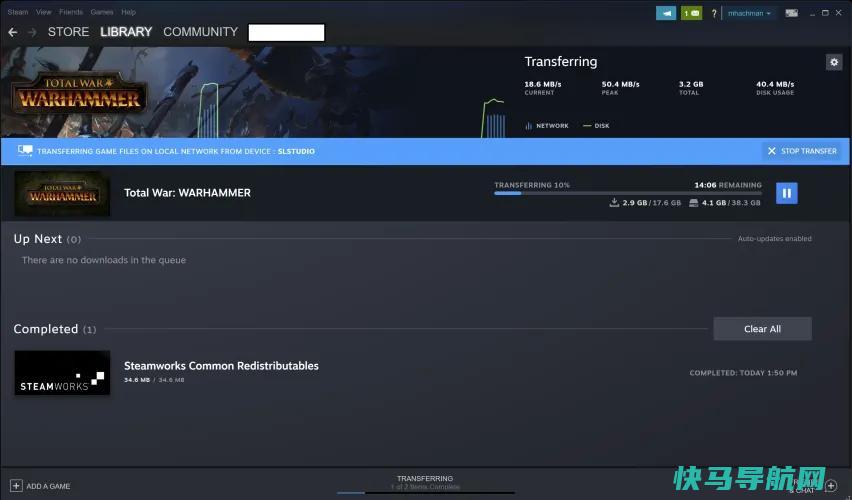Click the DISK graph legend
The width and height of the screenshot is (852, 500).
[x=596, y=126]
